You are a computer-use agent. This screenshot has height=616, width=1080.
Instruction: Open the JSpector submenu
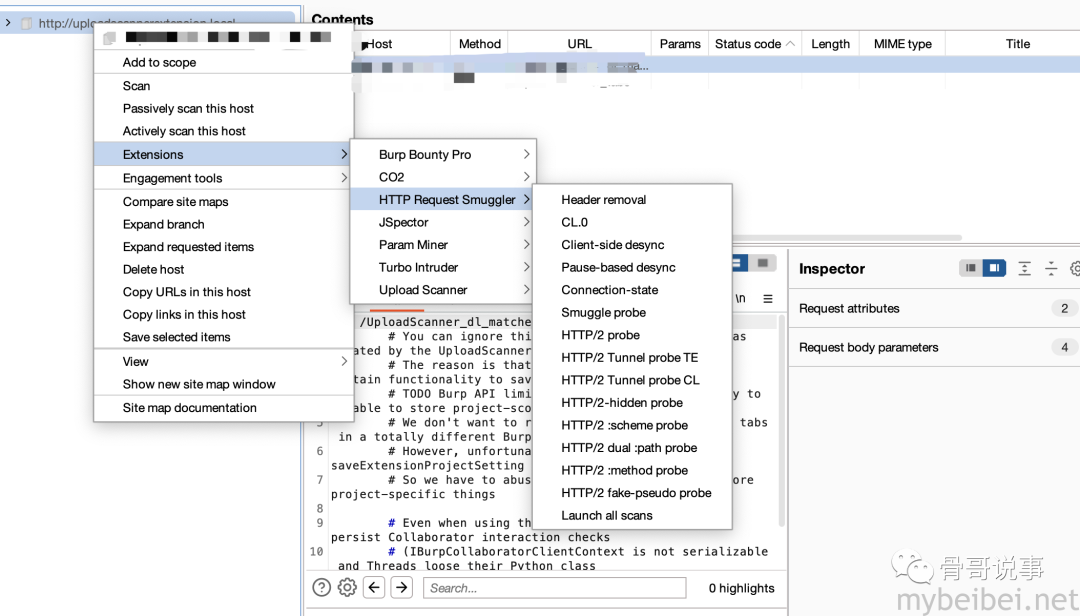[x=443, y=222]
